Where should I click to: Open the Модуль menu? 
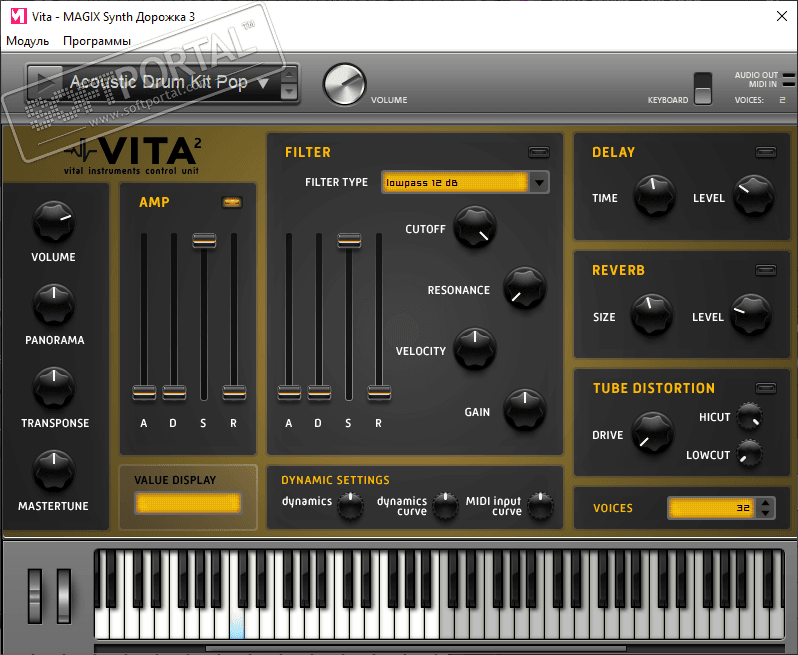pyautogui.click(x=27, y=41)
